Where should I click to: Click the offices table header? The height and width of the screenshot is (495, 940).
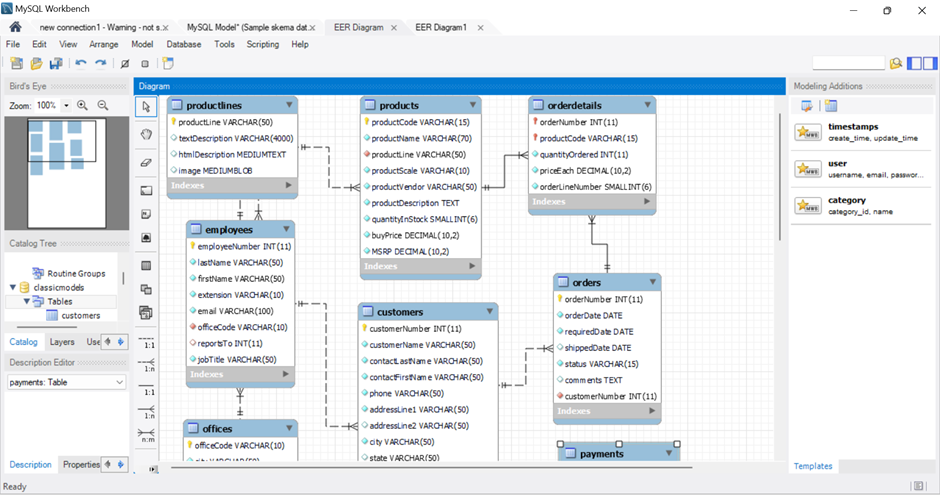point(240,428)
